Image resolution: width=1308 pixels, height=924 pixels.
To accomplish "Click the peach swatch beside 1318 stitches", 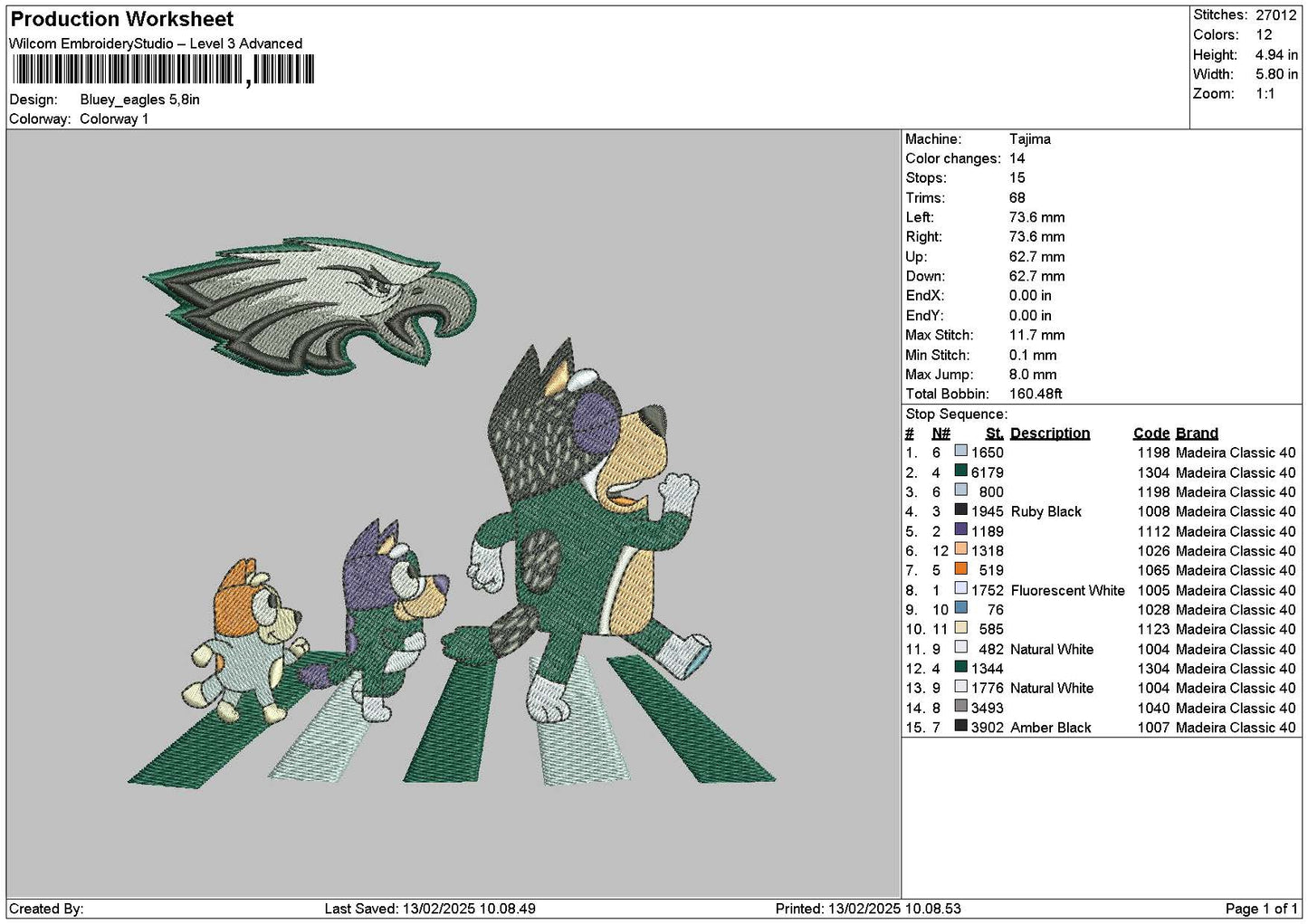I will 961,549.
